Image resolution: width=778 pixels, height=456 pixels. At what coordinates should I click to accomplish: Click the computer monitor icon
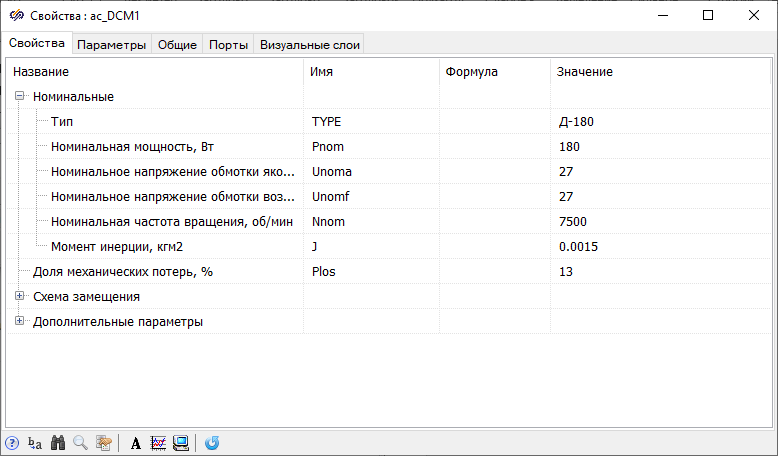181,443
